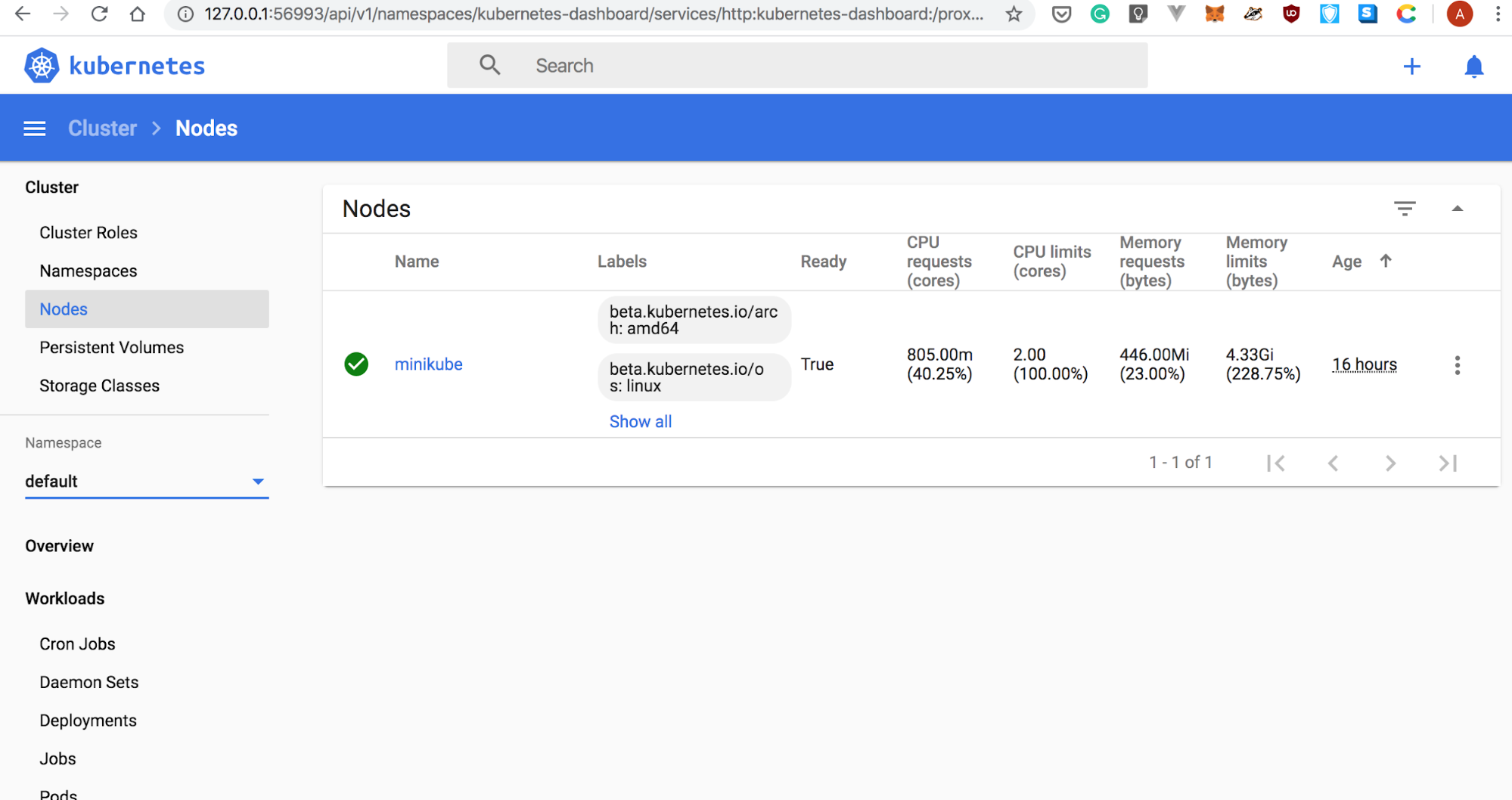Screen dimensions: 1512x800
Task: Click the 1 - 1 of 1 pagination text
Action: coord(1181,462)
